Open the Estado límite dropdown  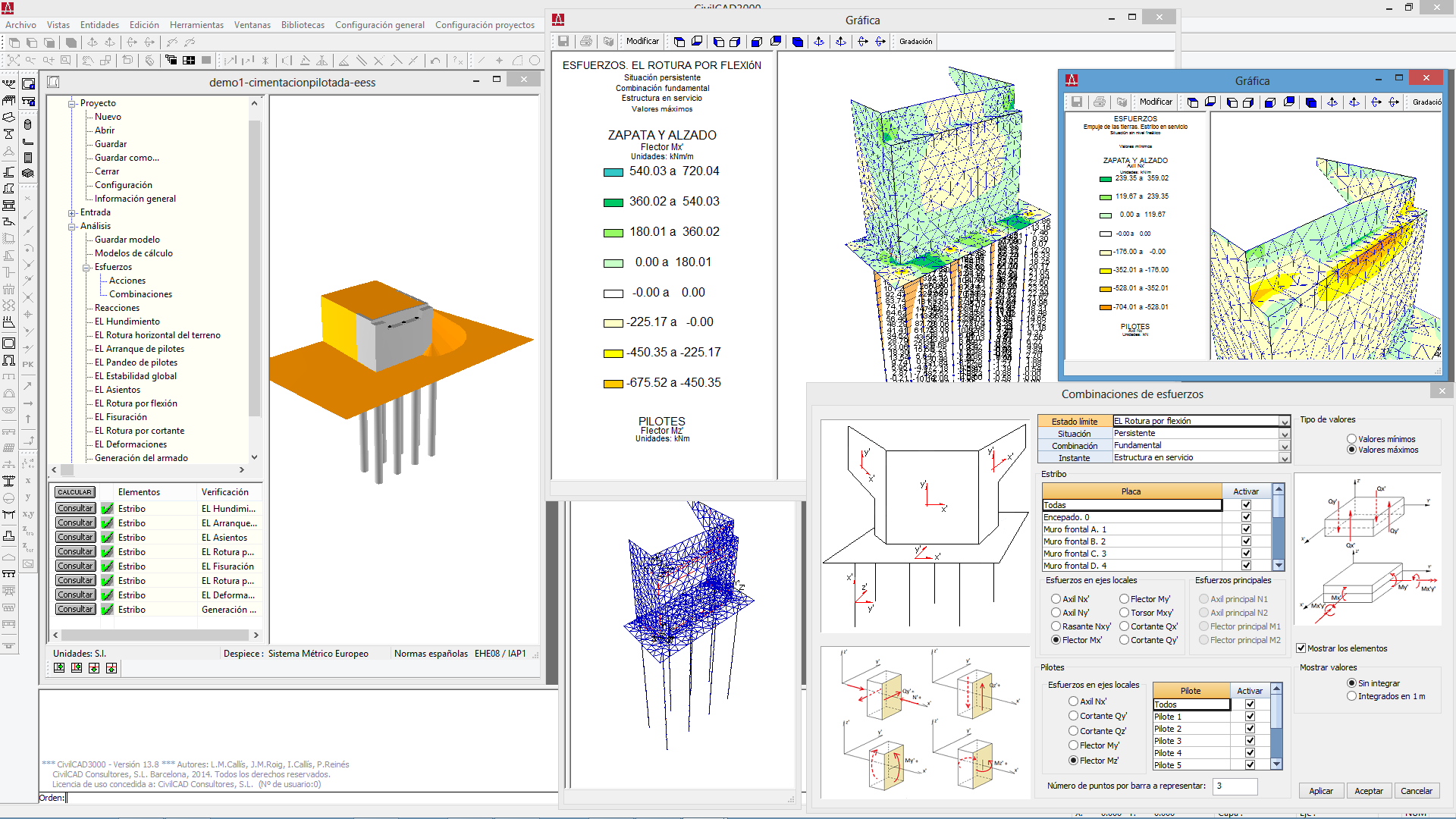[x=1284, y=422]
